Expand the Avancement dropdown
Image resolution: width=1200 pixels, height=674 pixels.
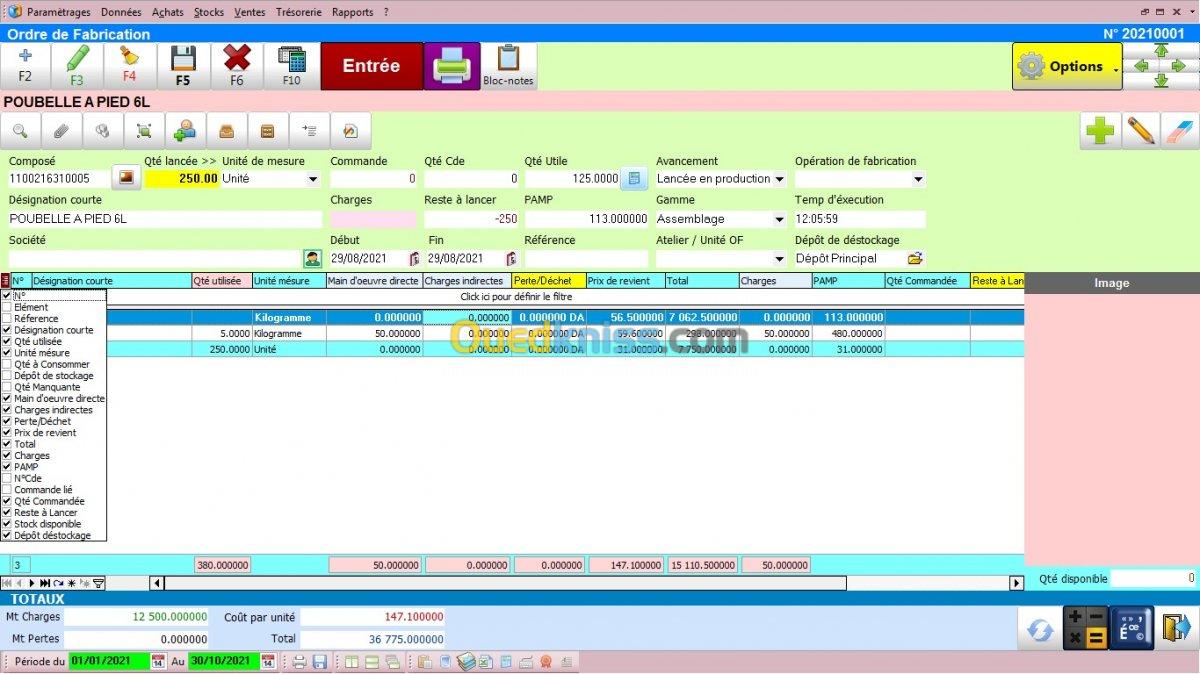coord(778,179)
